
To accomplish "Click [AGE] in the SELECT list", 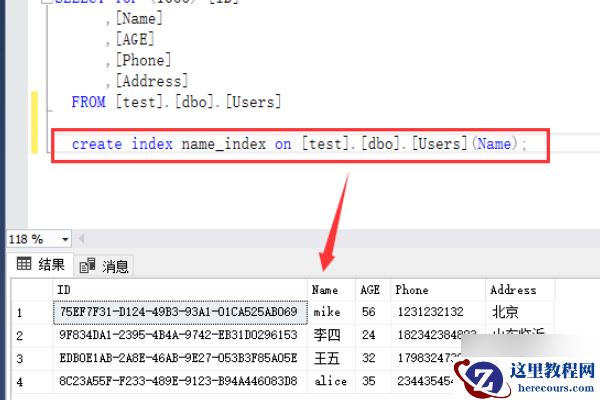I will pos(135,39).
